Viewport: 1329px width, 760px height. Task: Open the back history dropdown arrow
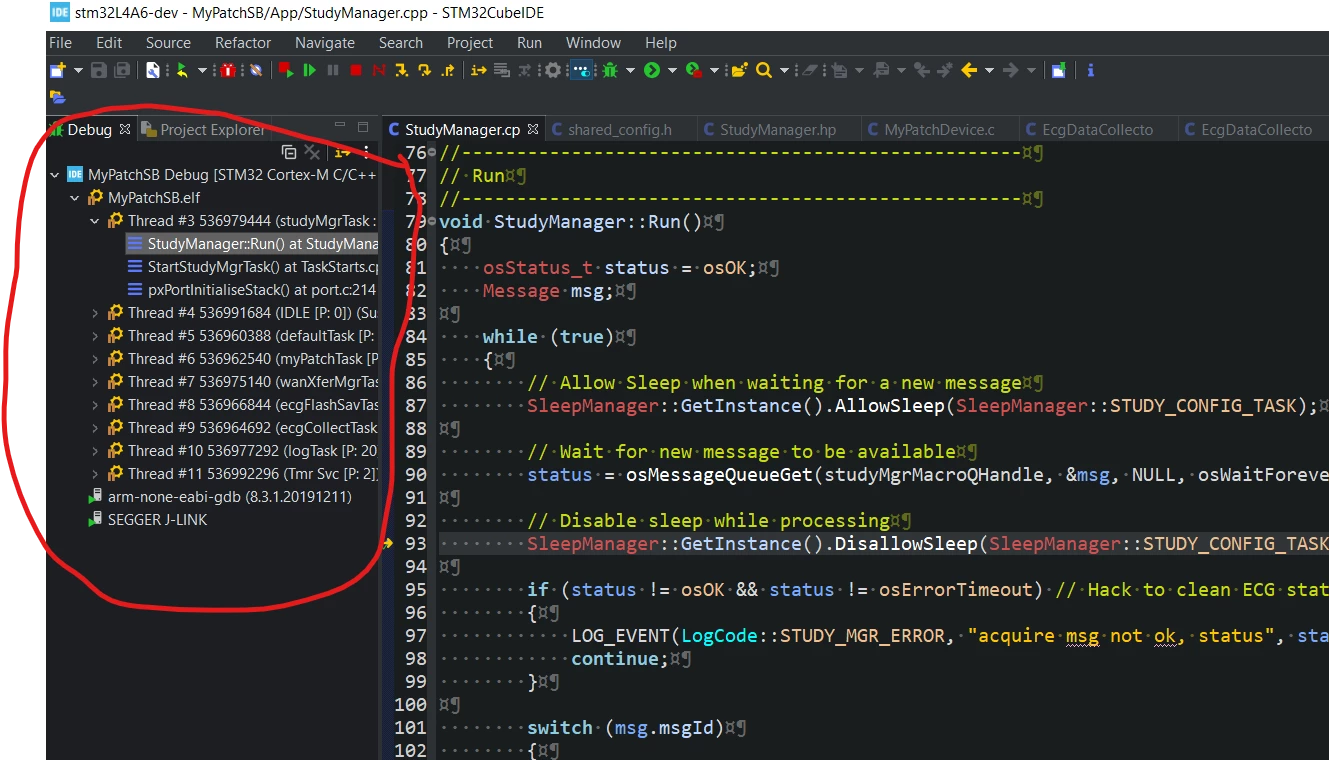point(989,70)
